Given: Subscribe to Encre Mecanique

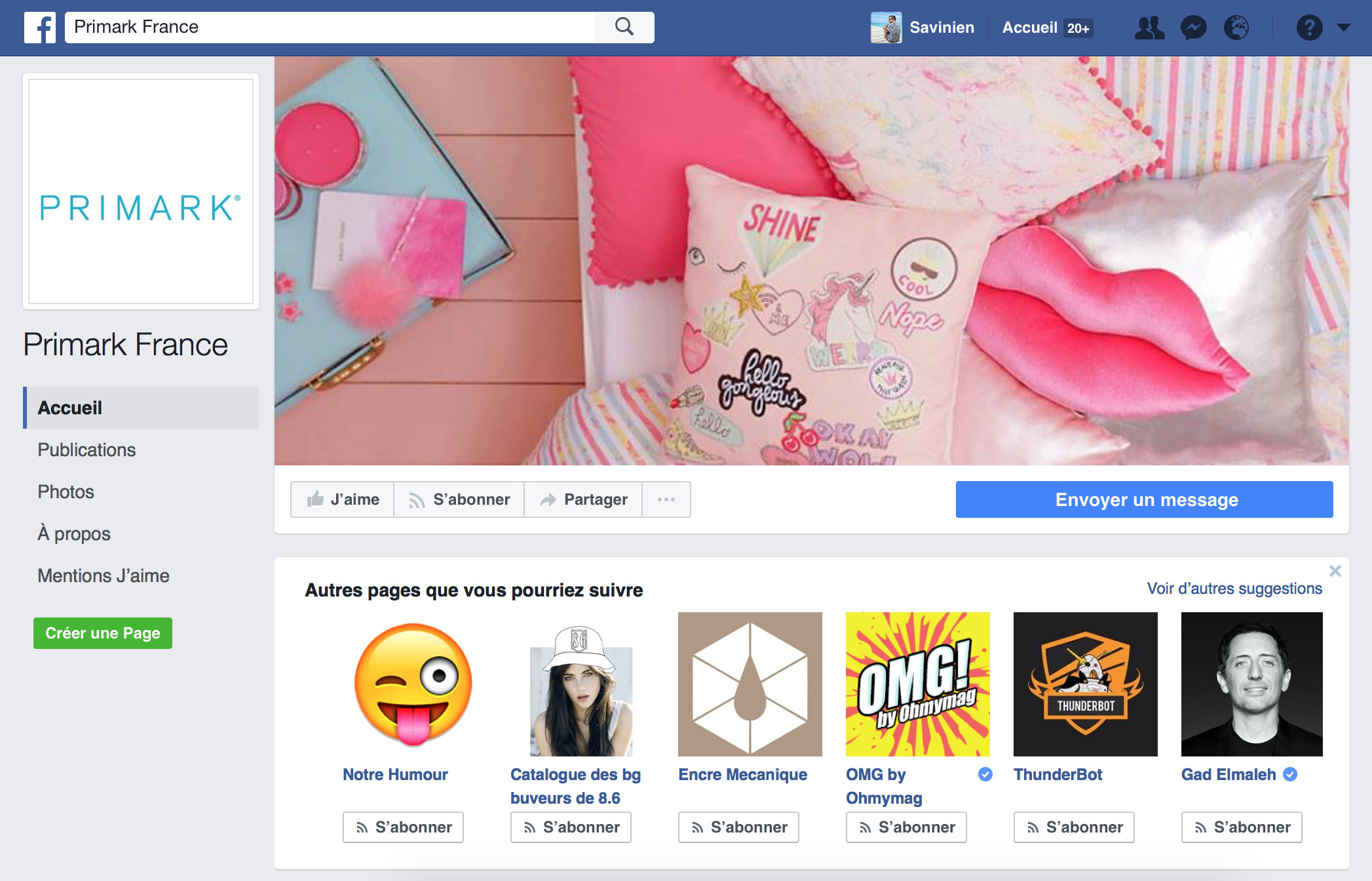Looking at the screenshot, I should coord(738,827).
